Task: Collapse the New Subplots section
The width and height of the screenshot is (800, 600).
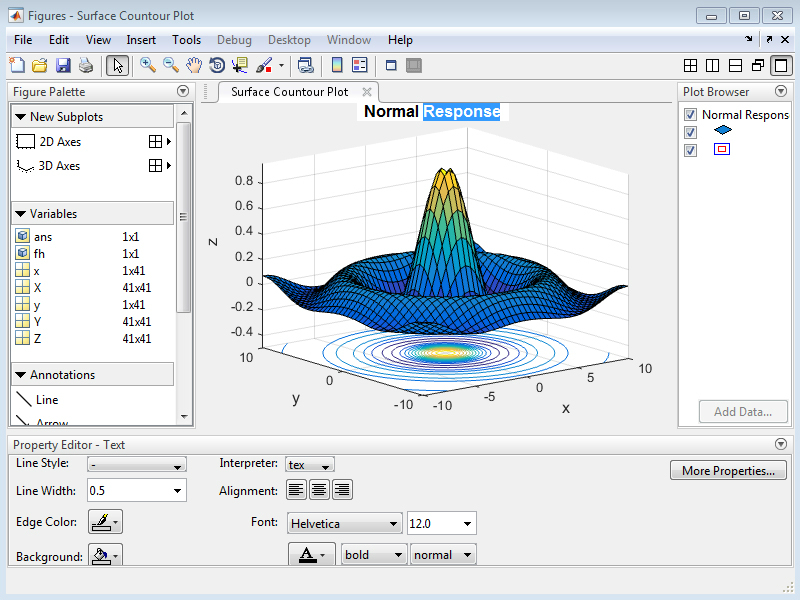Action: coord(22,115)
